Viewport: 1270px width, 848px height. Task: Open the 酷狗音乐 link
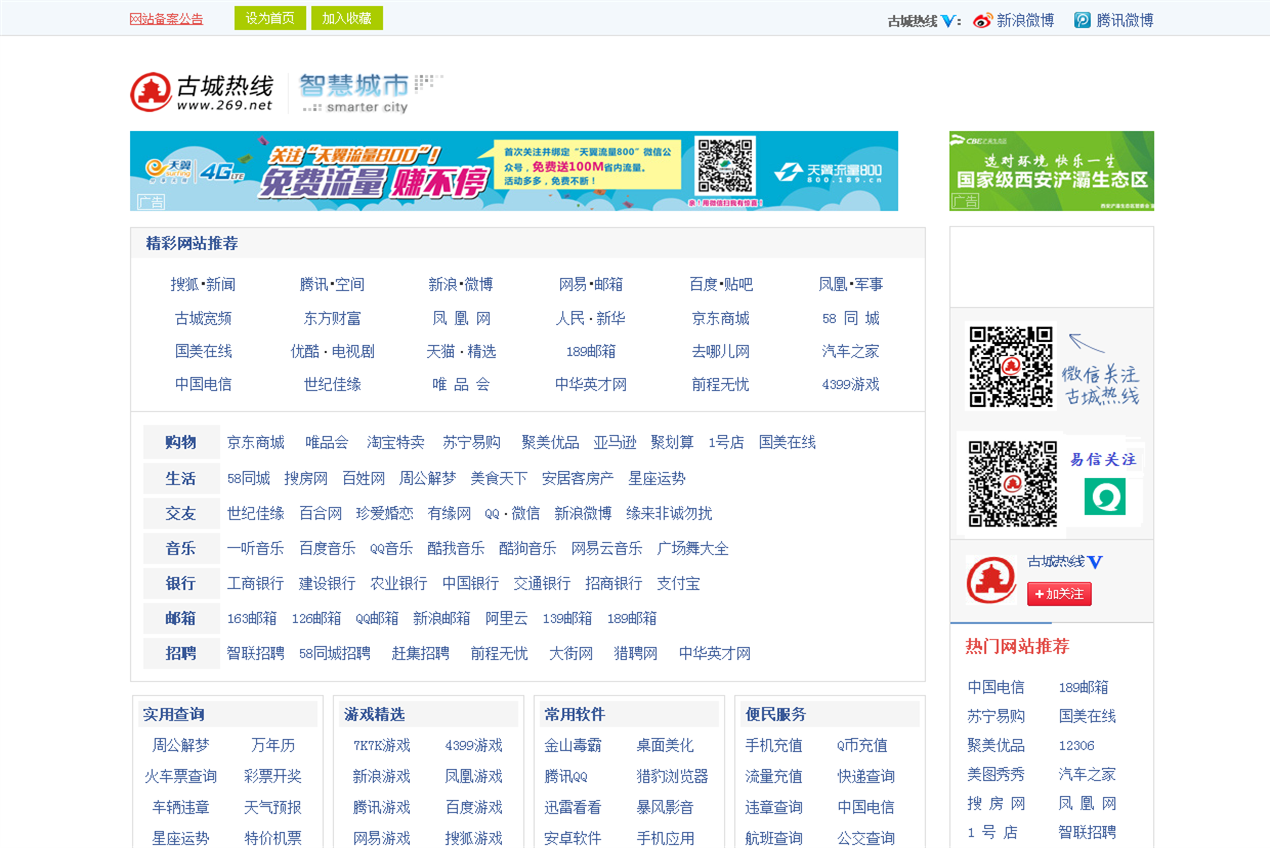(528, 549)
